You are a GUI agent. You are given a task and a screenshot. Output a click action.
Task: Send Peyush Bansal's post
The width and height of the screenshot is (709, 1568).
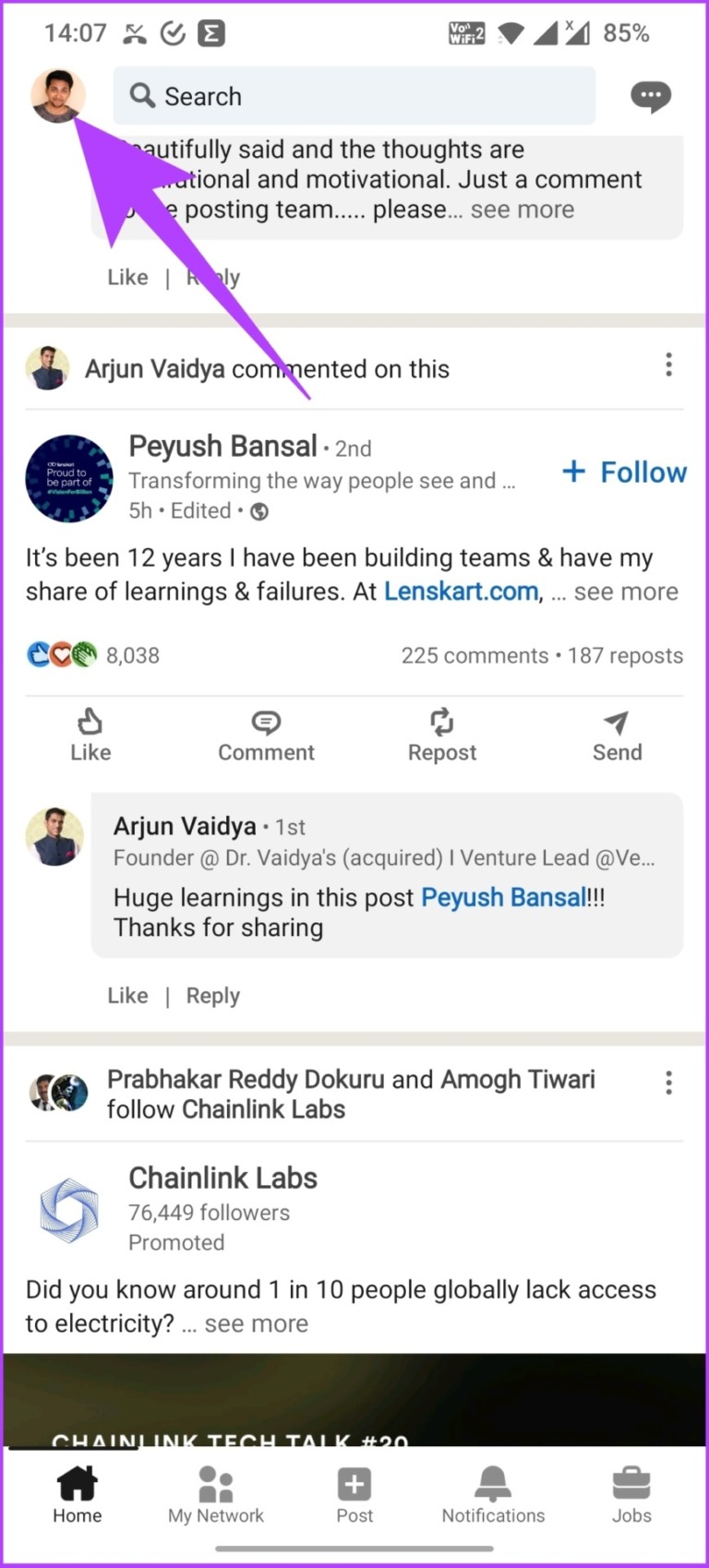pyautogui.click(x=617, y=735)
